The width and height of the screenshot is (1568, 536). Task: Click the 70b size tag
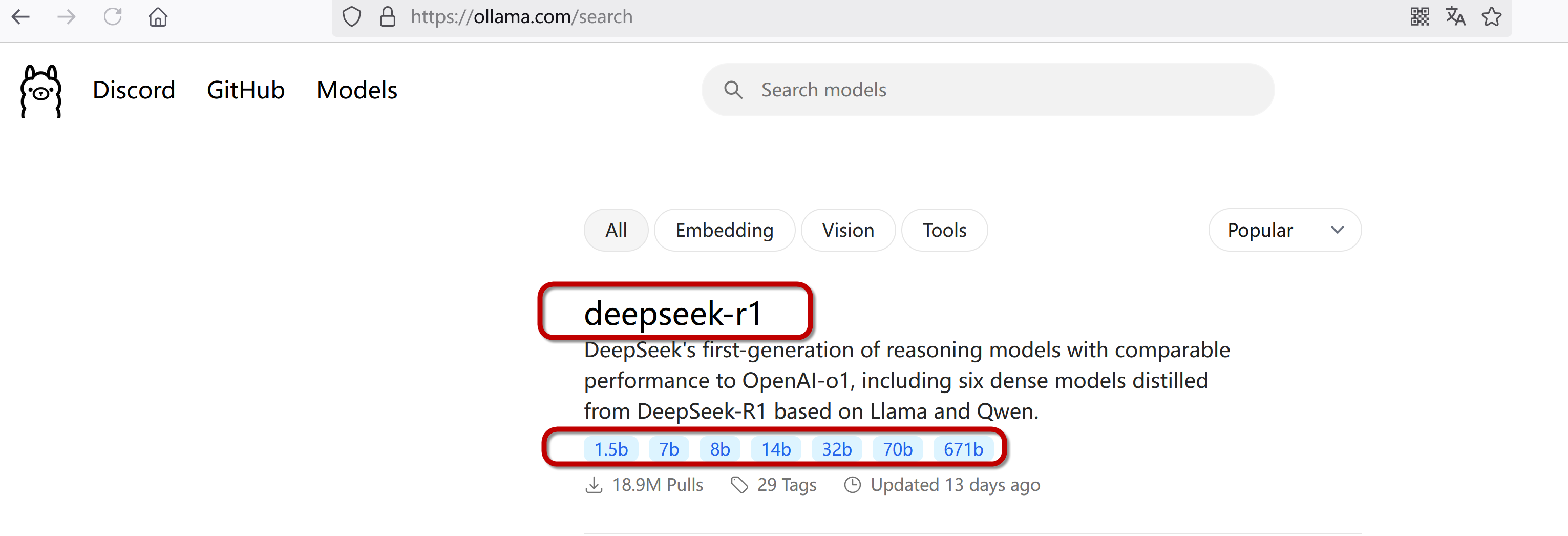point(898,449)
